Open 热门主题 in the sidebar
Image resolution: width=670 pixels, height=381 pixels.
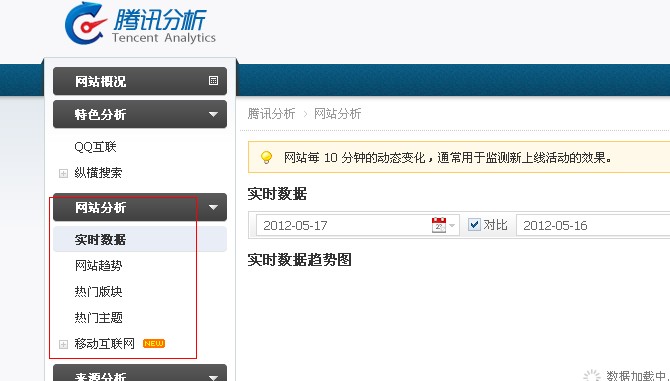pyautogui.click(x=98, y=318)
